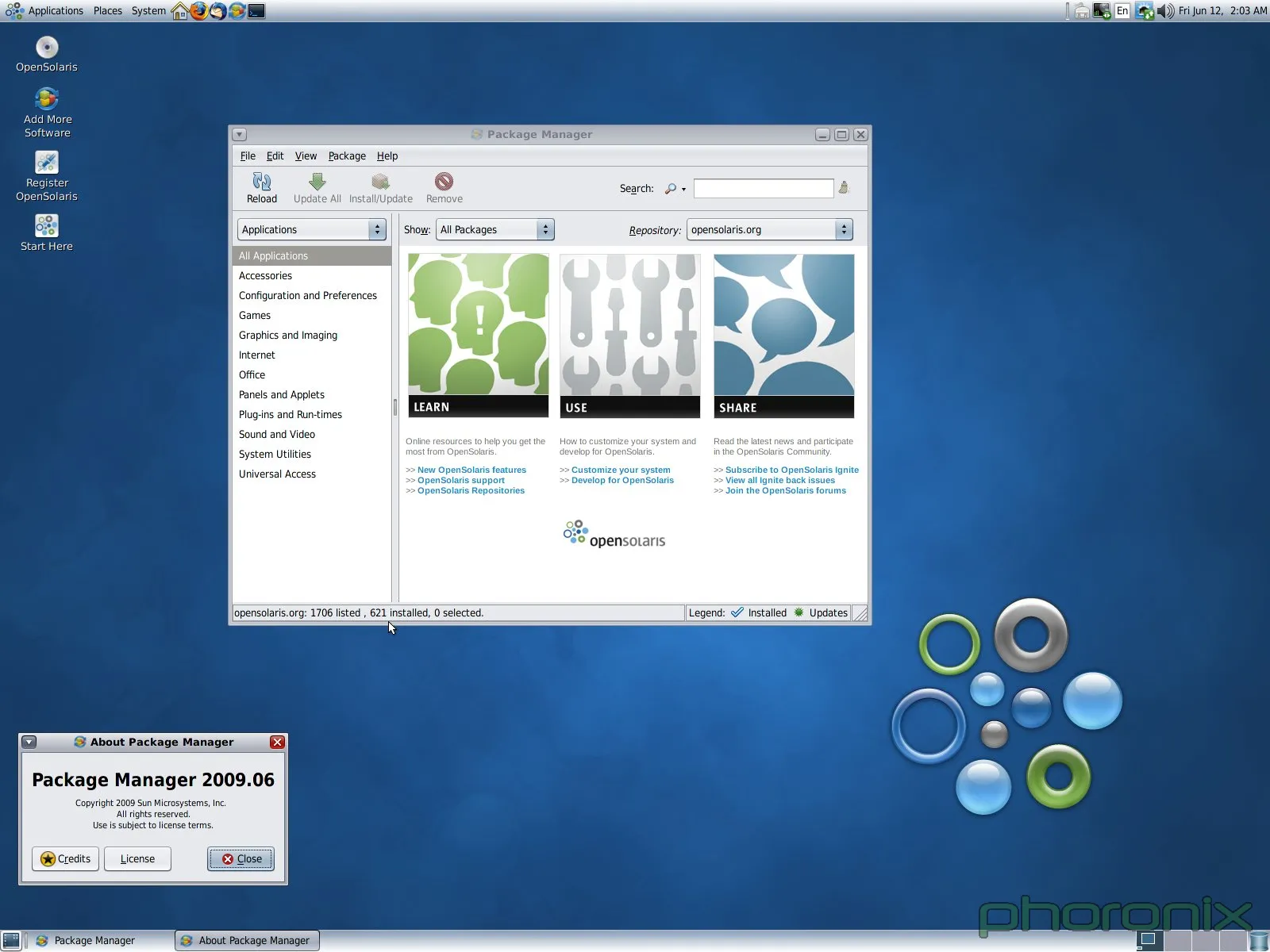
Task: Expand the Show All Packages dropdown
Action: point(495,230)
